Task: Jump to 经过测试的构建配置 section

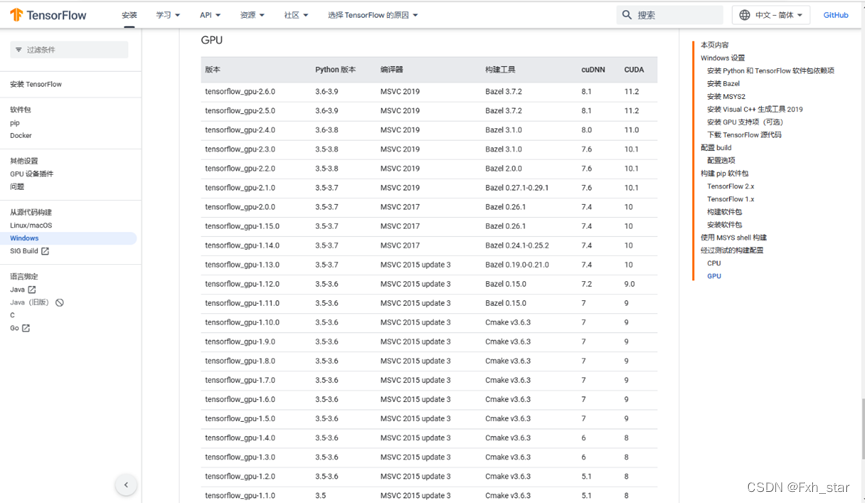Action: (732, 250)
